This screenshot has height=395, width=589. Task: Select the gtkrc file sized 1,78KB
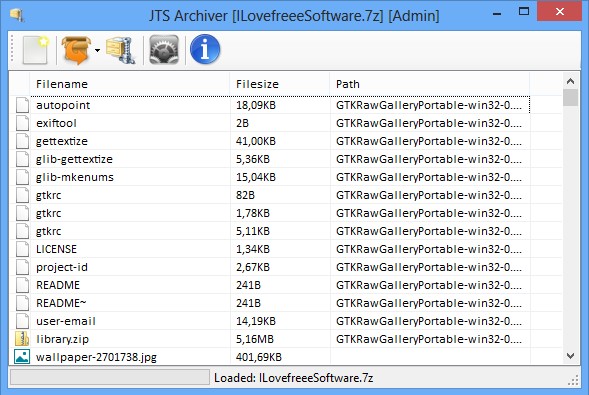coord(48,213)
